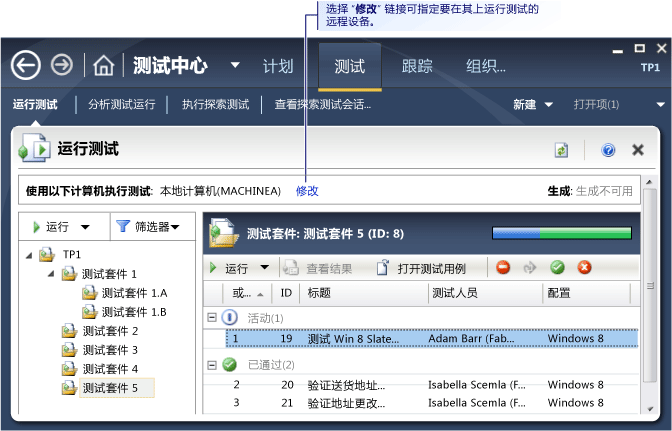This screenshot has height=431, width=672.
Task: Switch to the 计划 tab
Action: pyautogui.click(x=278, y=66)
